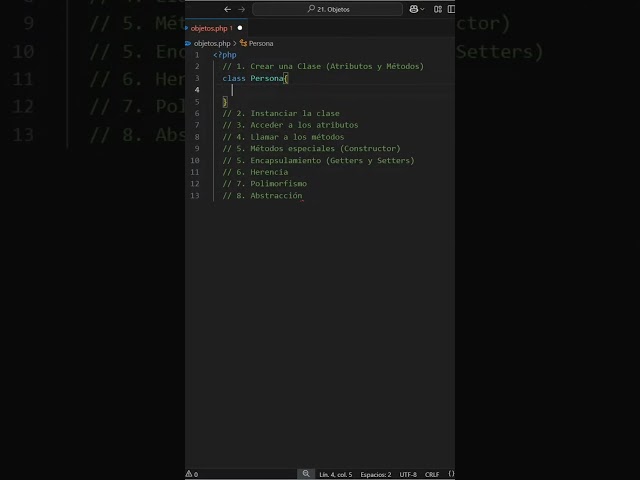Click line number 13 in gutter
This screenshot has height=480, width=640.
click(x=195, y=196)
